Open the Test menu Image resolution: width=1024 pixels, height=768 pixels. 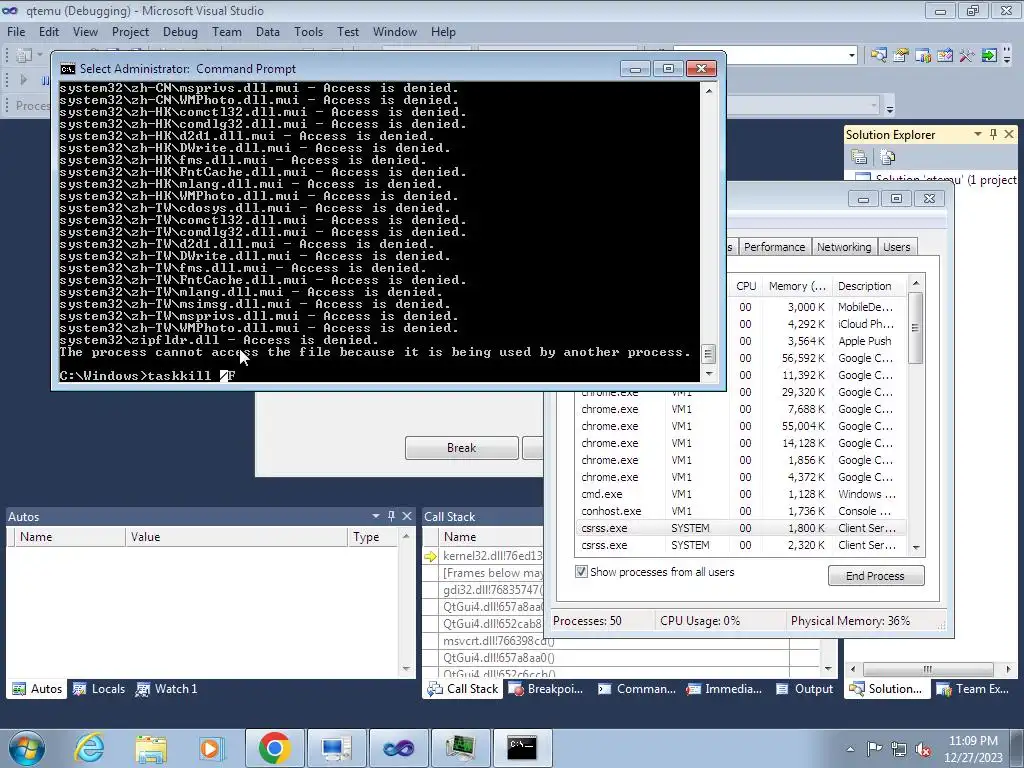coord(347,31)
